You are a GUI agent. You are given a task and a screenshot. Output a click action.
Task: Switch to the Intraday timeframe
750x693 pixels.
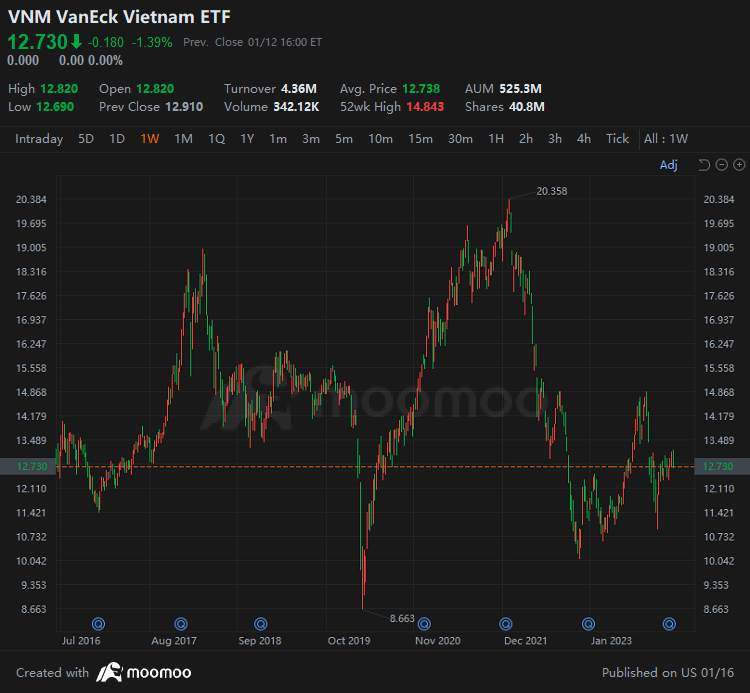[x=39, y=139]
